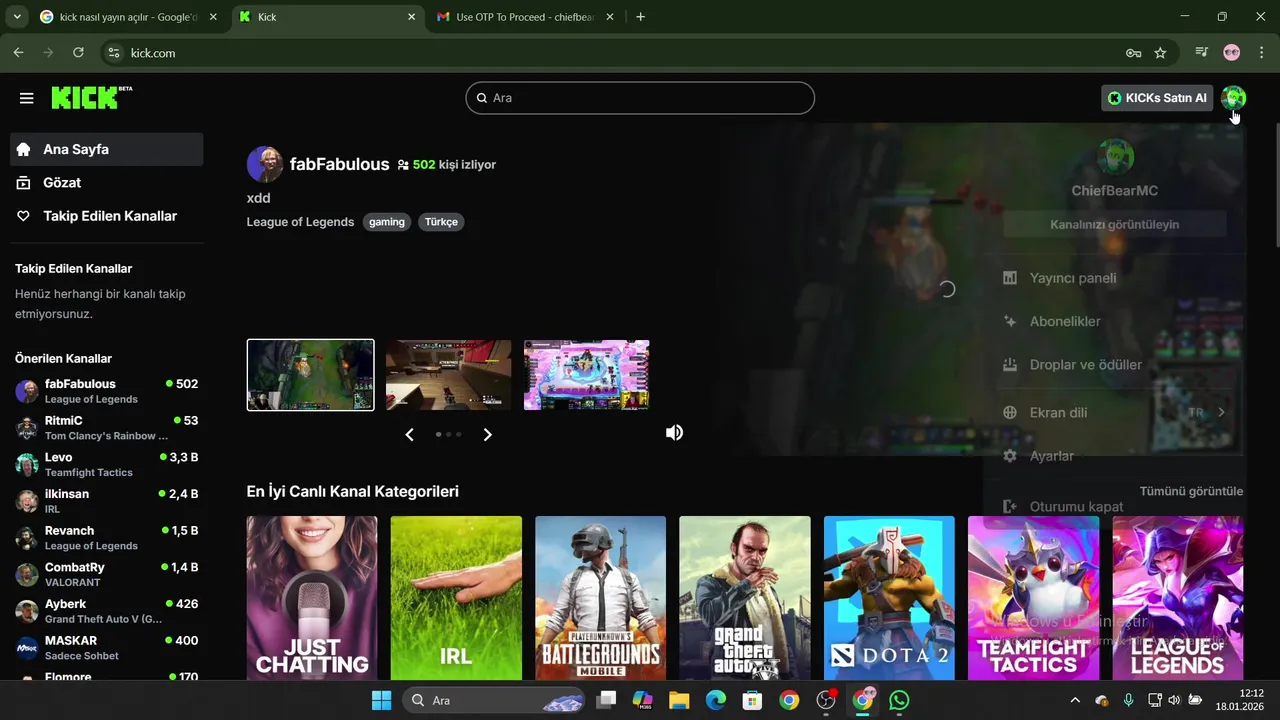The image size is (1280, 720).
Task: Click the user profile avatar top right
Action: (x=1234, y=97)
